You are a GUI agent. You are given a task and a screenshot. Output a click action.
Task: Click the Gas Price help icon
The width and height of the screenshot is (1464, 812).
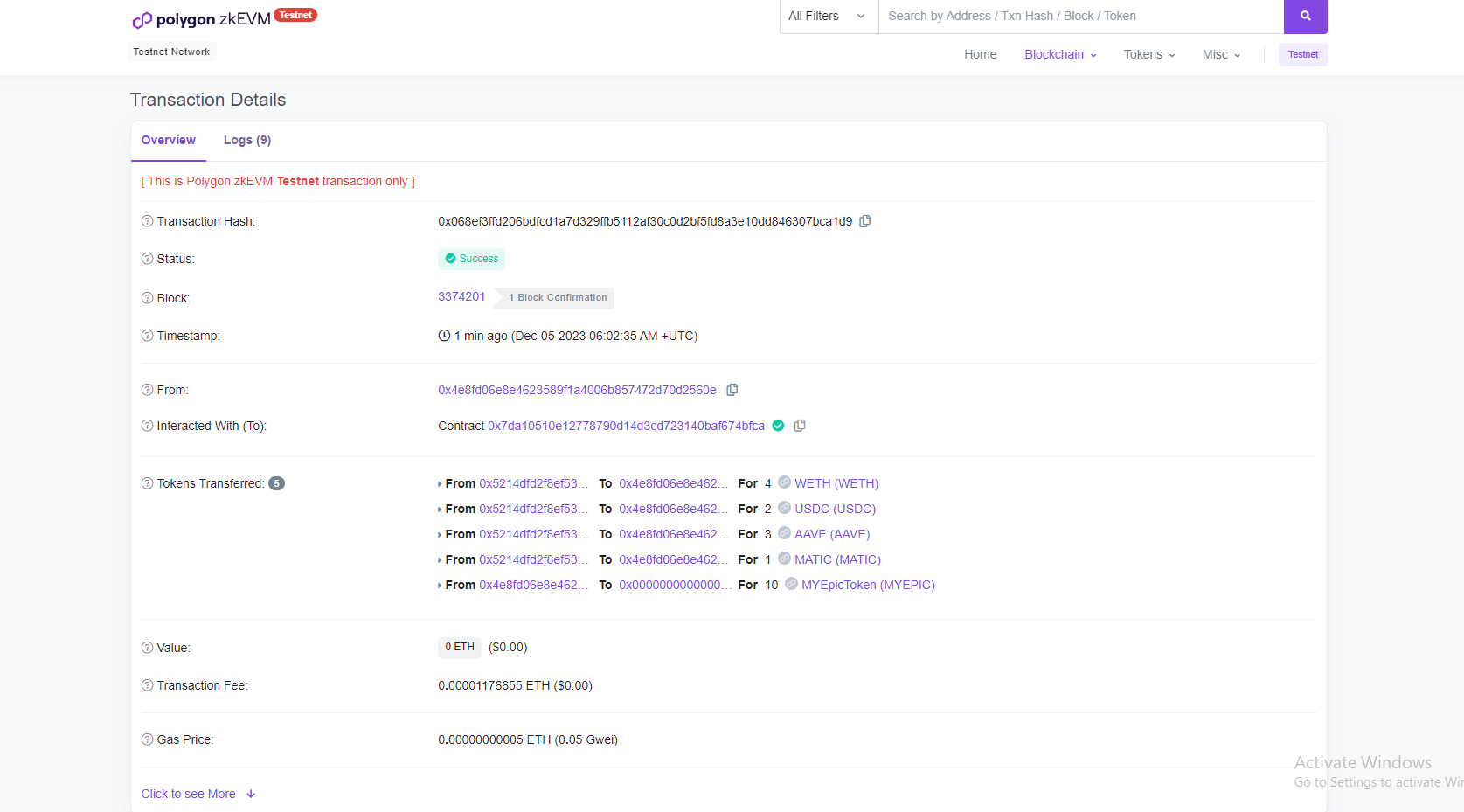tap(147, 739)
